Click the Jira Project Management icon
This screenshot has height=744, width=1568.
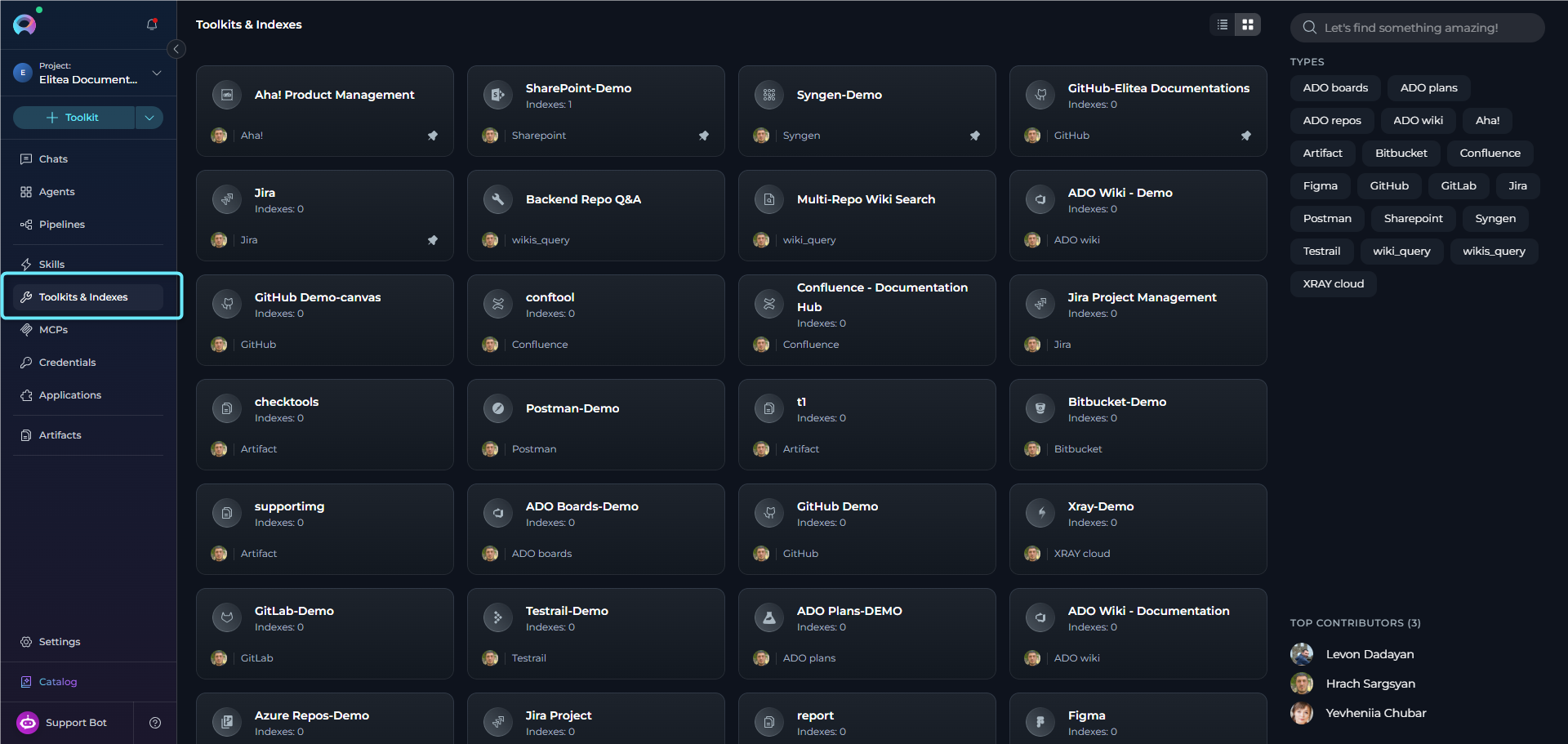[x=1040, y=304]
